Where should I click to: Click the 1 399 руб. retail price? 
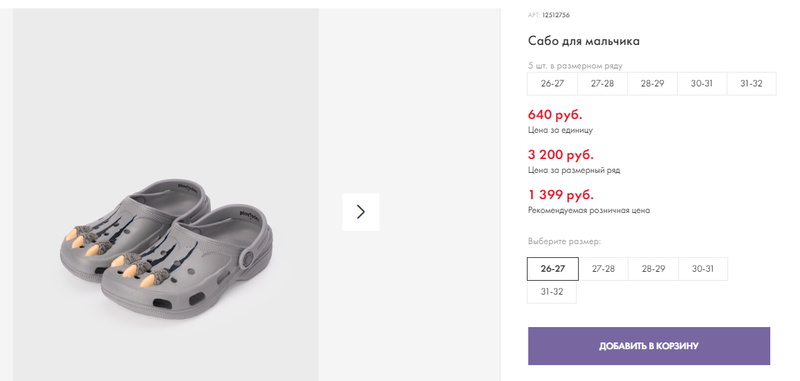coord(561,195)
